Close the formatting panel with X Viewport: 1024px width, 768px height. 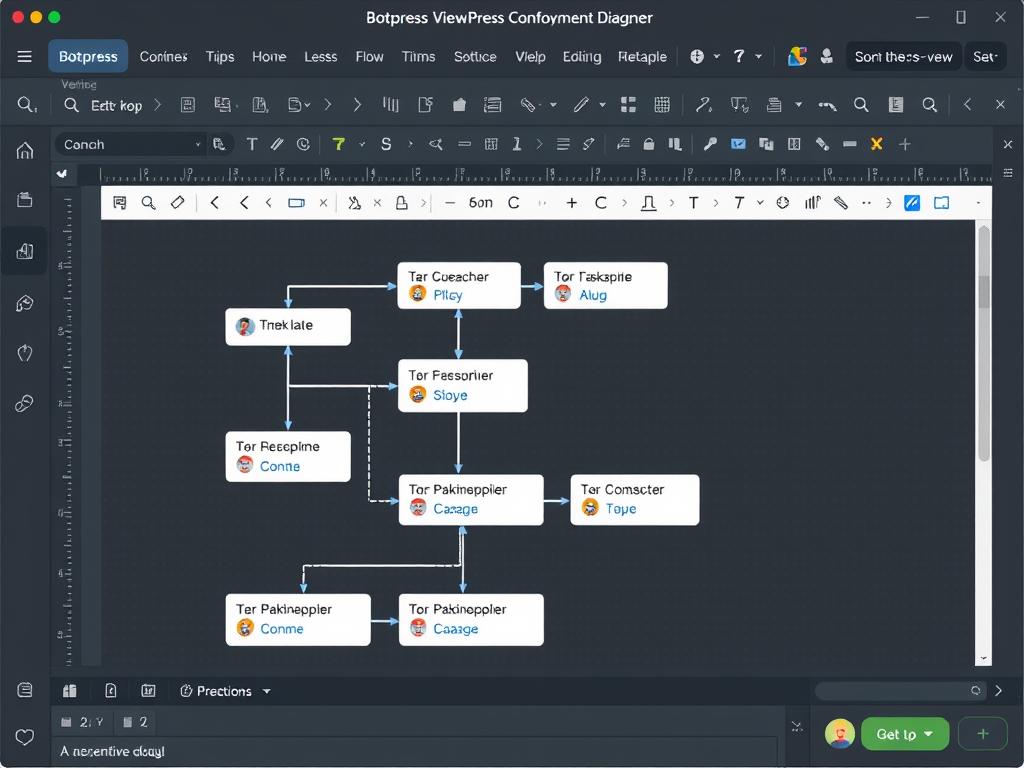[x=1008, y=144]
